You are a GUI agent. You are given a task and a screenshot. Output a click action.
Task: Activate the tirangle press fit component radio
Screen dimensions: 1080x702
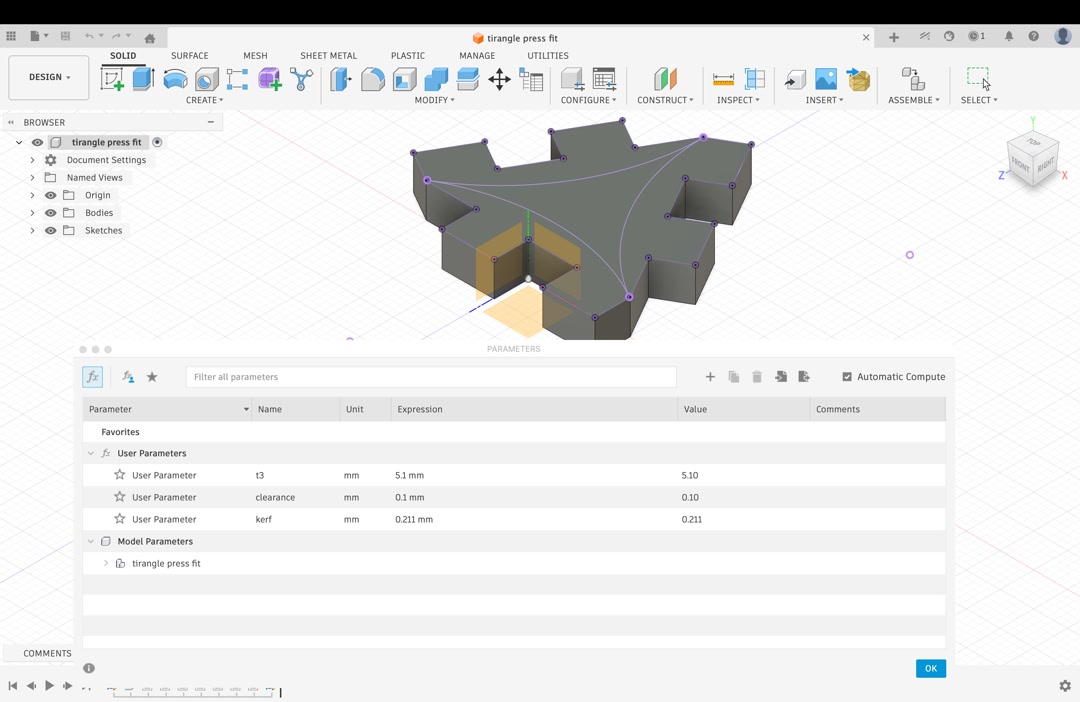click(157, 143)
